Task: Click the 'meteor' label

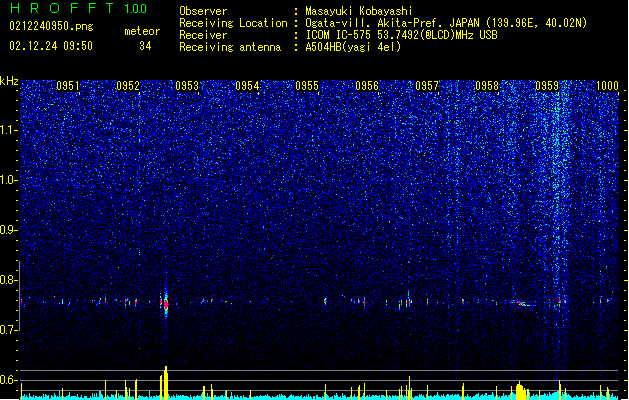Action: click(142, 31)
